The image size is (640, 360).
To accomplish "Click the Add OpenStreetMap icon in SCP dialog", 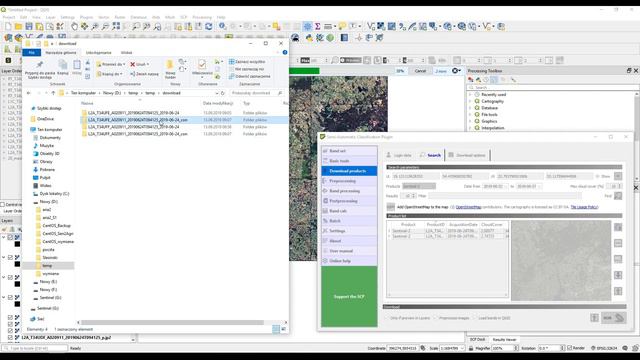I will 391,207.
